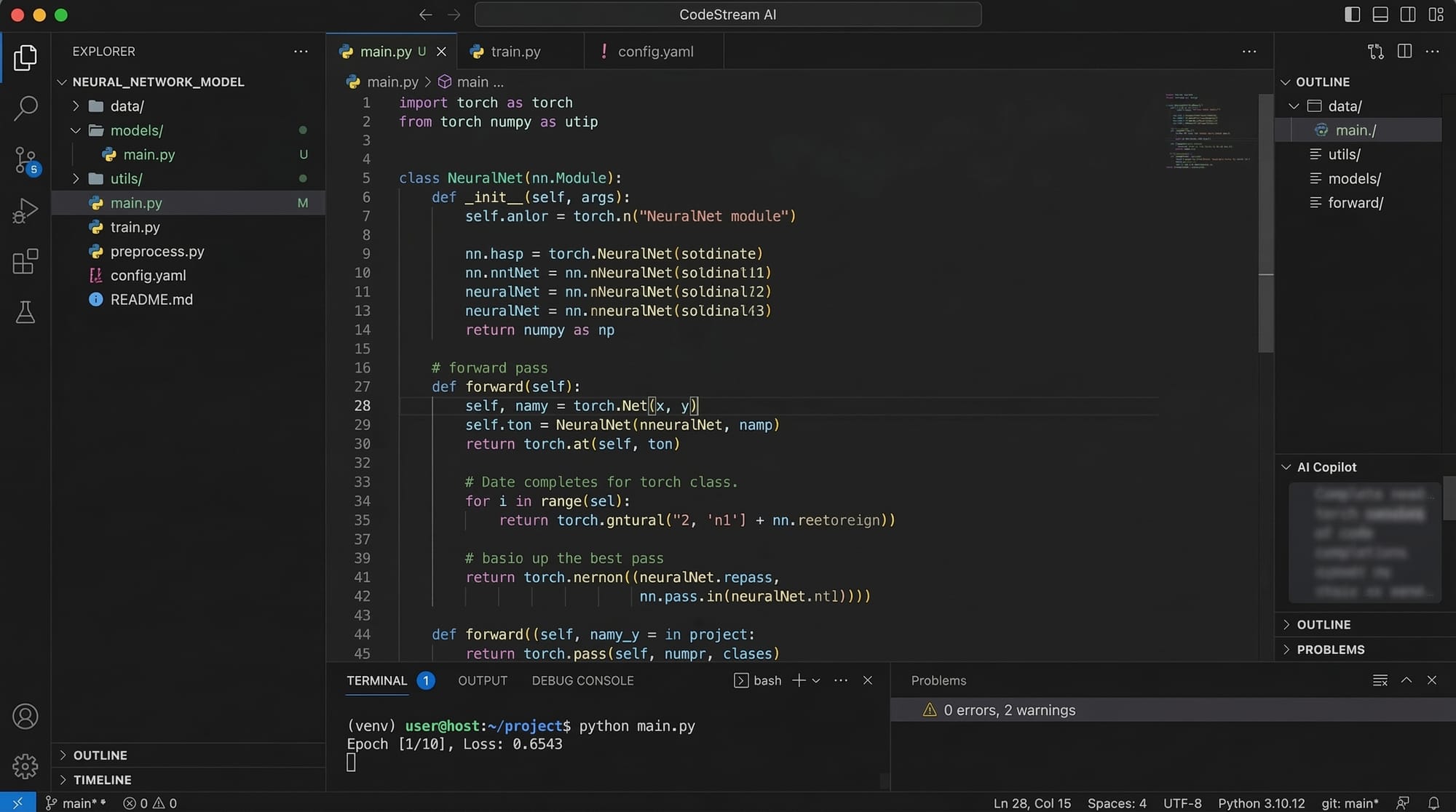Screen dimensions: 1456x812
Task: Click the editor vertical scrollbar thumb
Action: coord(1266,218)
